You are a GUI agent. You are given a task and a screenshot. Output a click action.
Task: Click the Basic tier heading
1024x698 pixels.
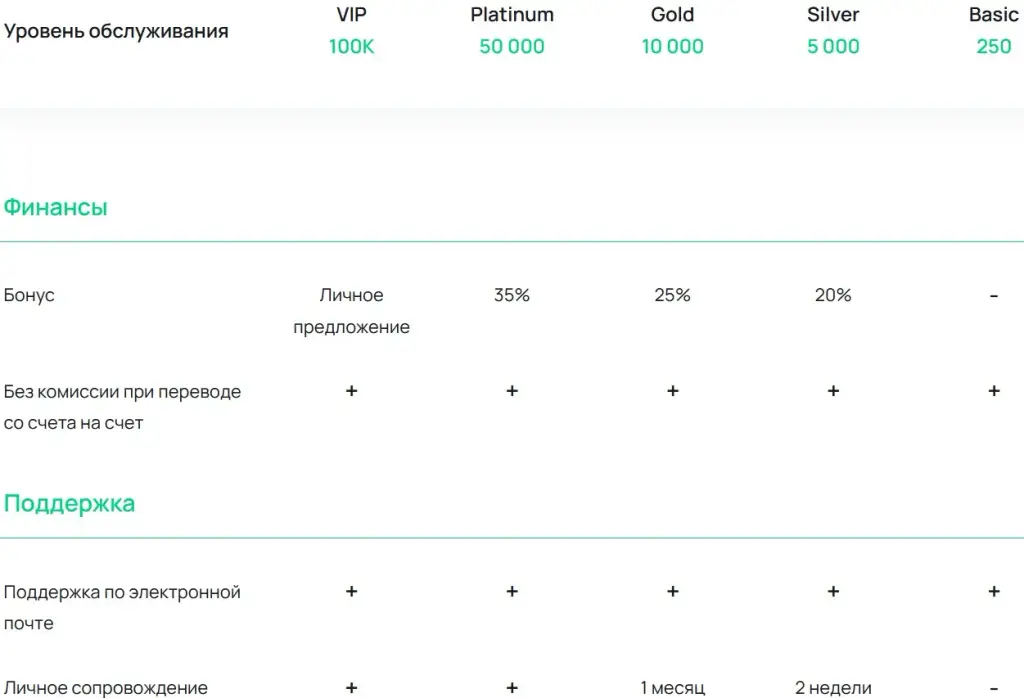pos(993,14)
